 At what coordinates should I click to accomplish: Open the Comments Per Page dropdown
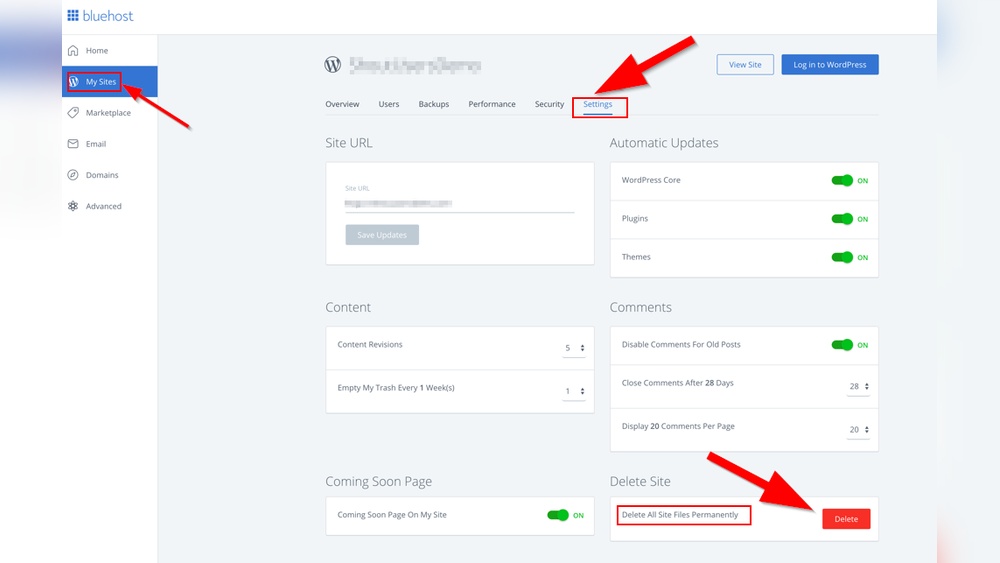click(858, 430)
